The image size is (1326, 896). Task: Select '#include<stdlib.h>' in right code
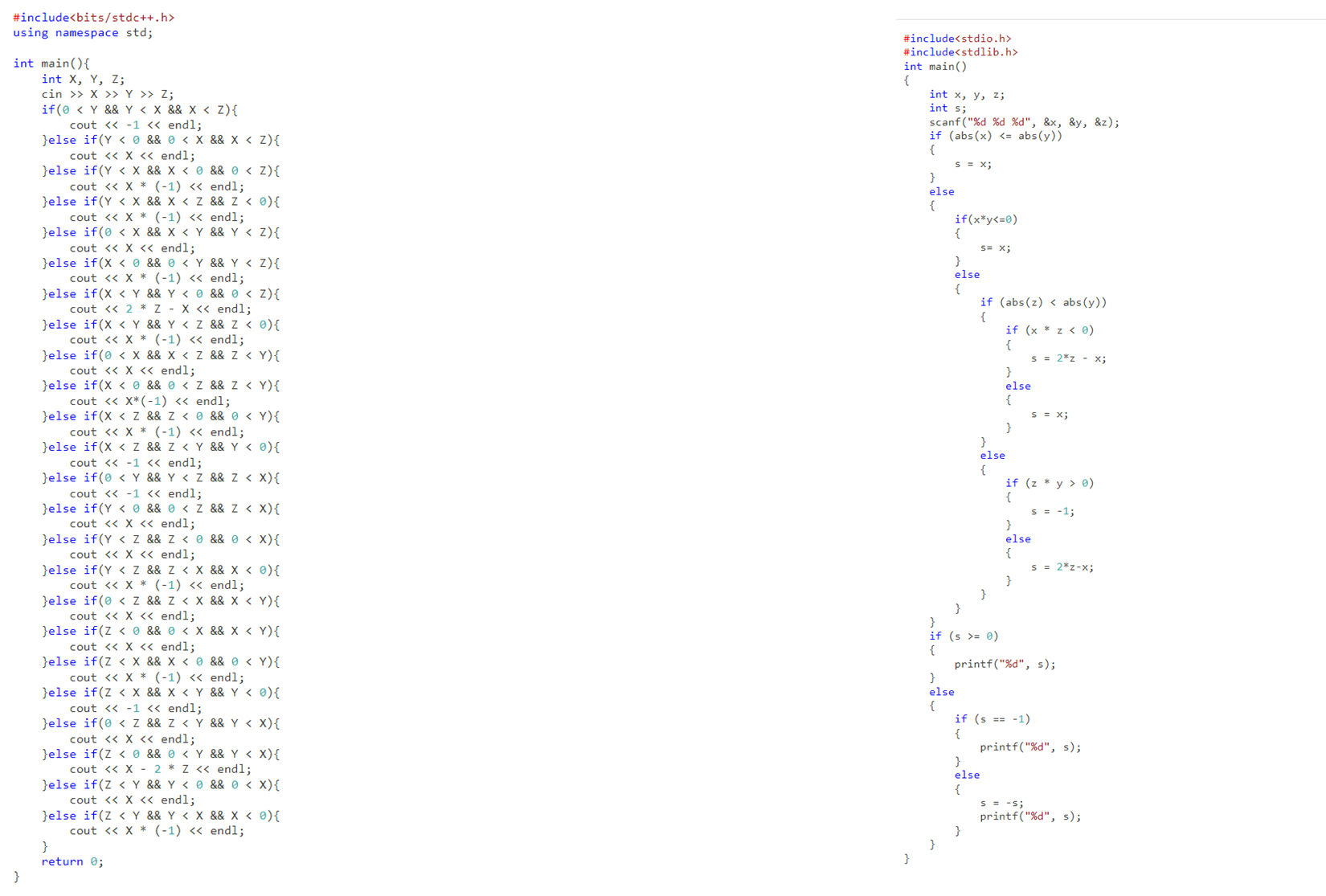[960, 52]
